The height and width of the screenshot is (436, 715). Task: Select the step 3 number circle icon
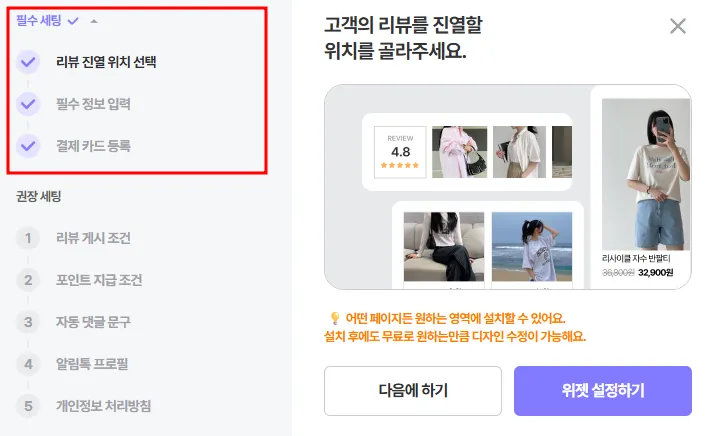(28, 322)
